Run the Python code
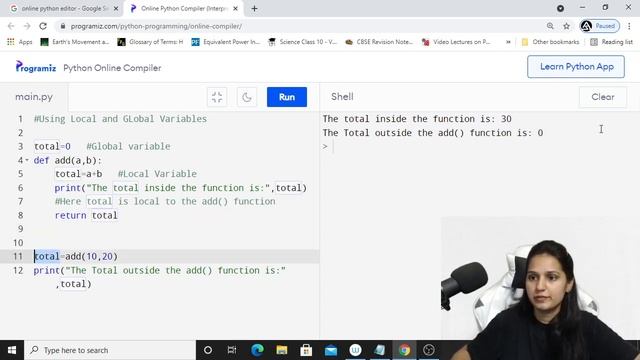This screenshot has width=640, height=360. point(287,97)
